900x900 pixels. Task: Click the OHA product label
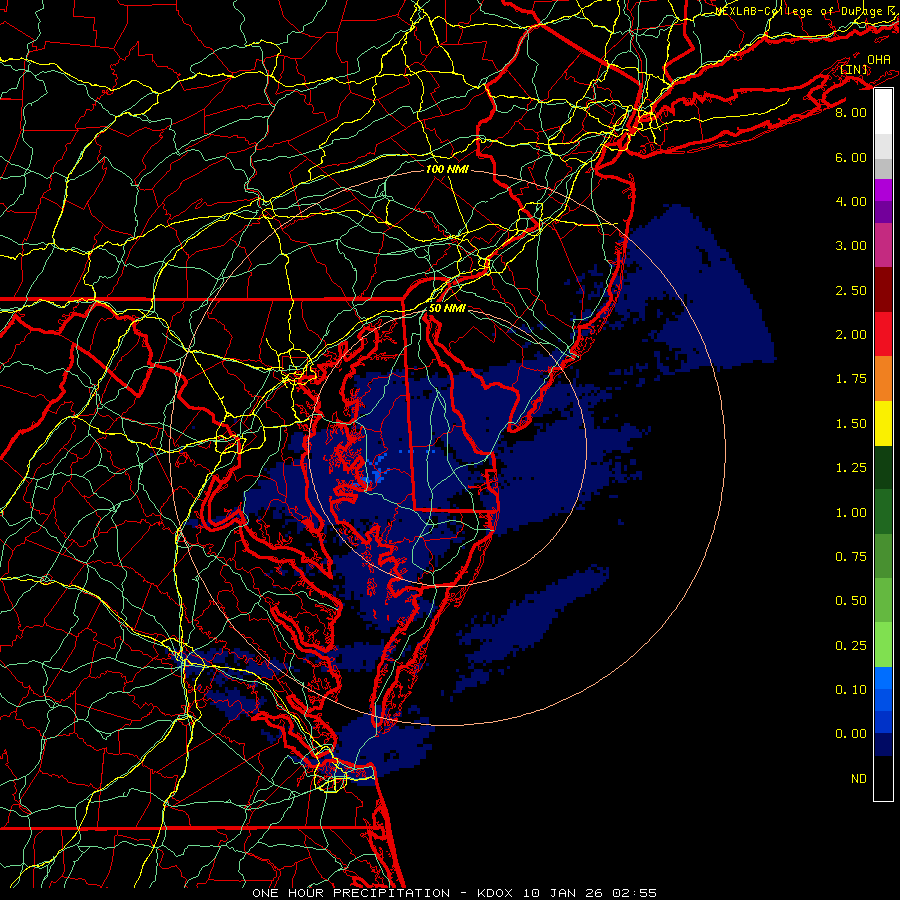(x=879, y=59)
